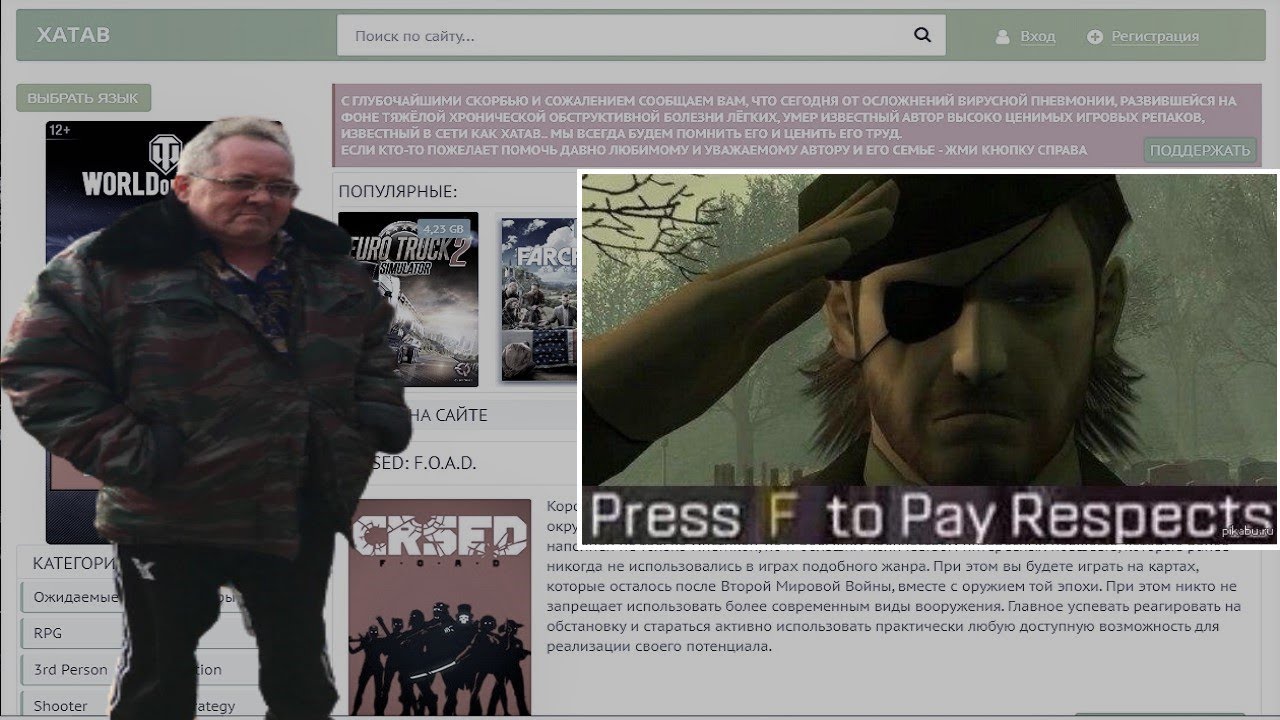Click the 'Press F to Pay Respects' image
This screenshot has width=1280, height=720.
point(929,361)
